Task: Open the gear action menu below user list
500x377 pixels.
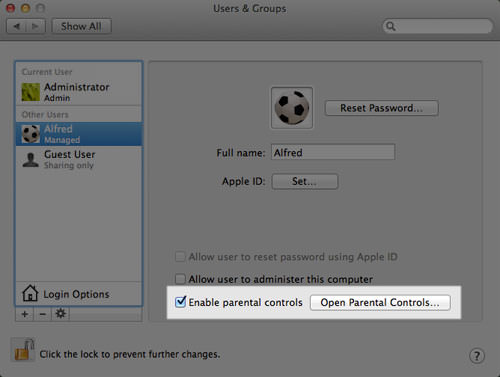Action: [60, 314]
